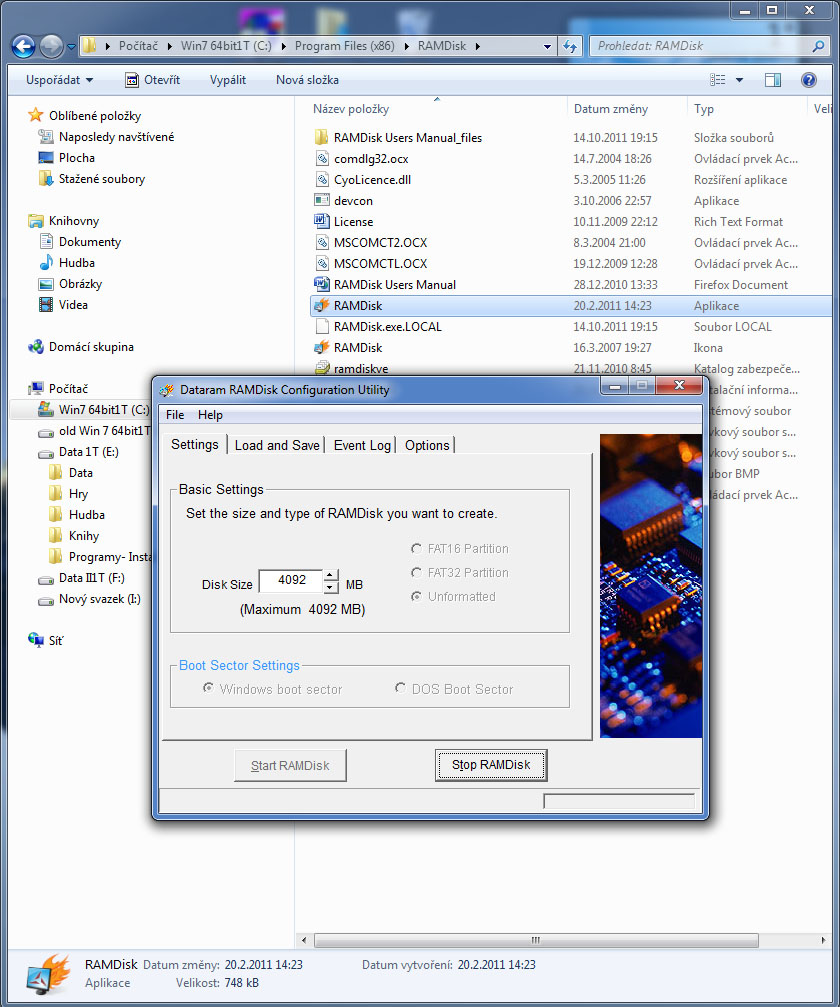Select MSCOMCT2.OCX file icon
The height and width of the screenshot is (1007, 840).
[x=322, y=243]
